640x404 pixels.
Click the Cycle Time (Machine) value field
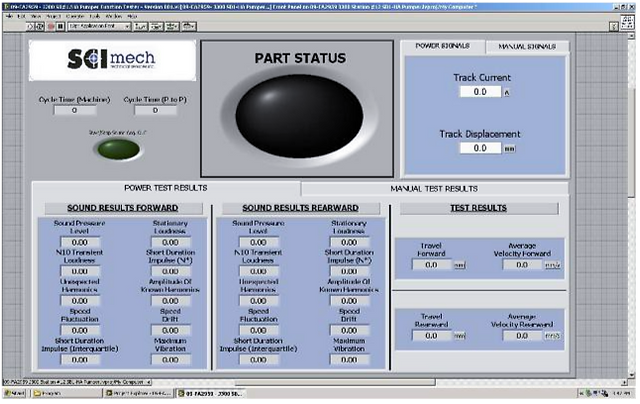(75, 111)
